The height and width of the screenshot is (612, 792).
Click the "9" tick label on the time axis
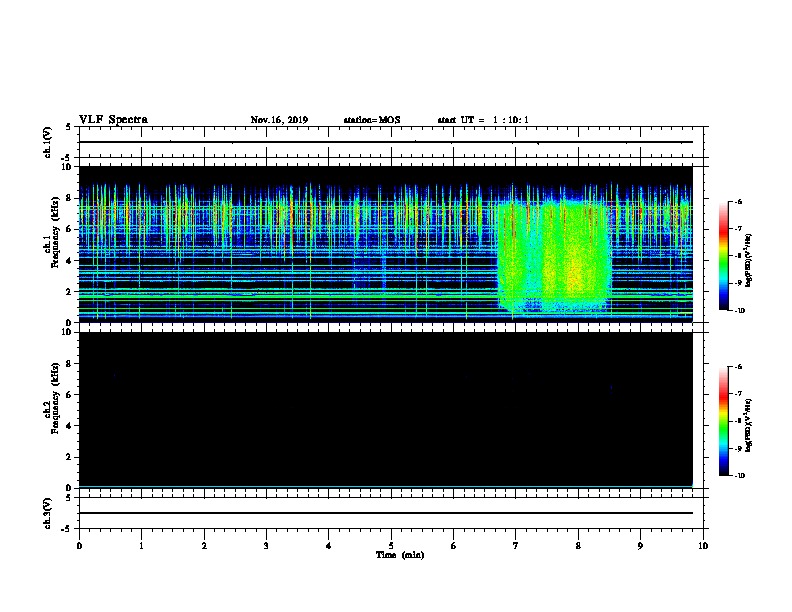tap(640, 546)
